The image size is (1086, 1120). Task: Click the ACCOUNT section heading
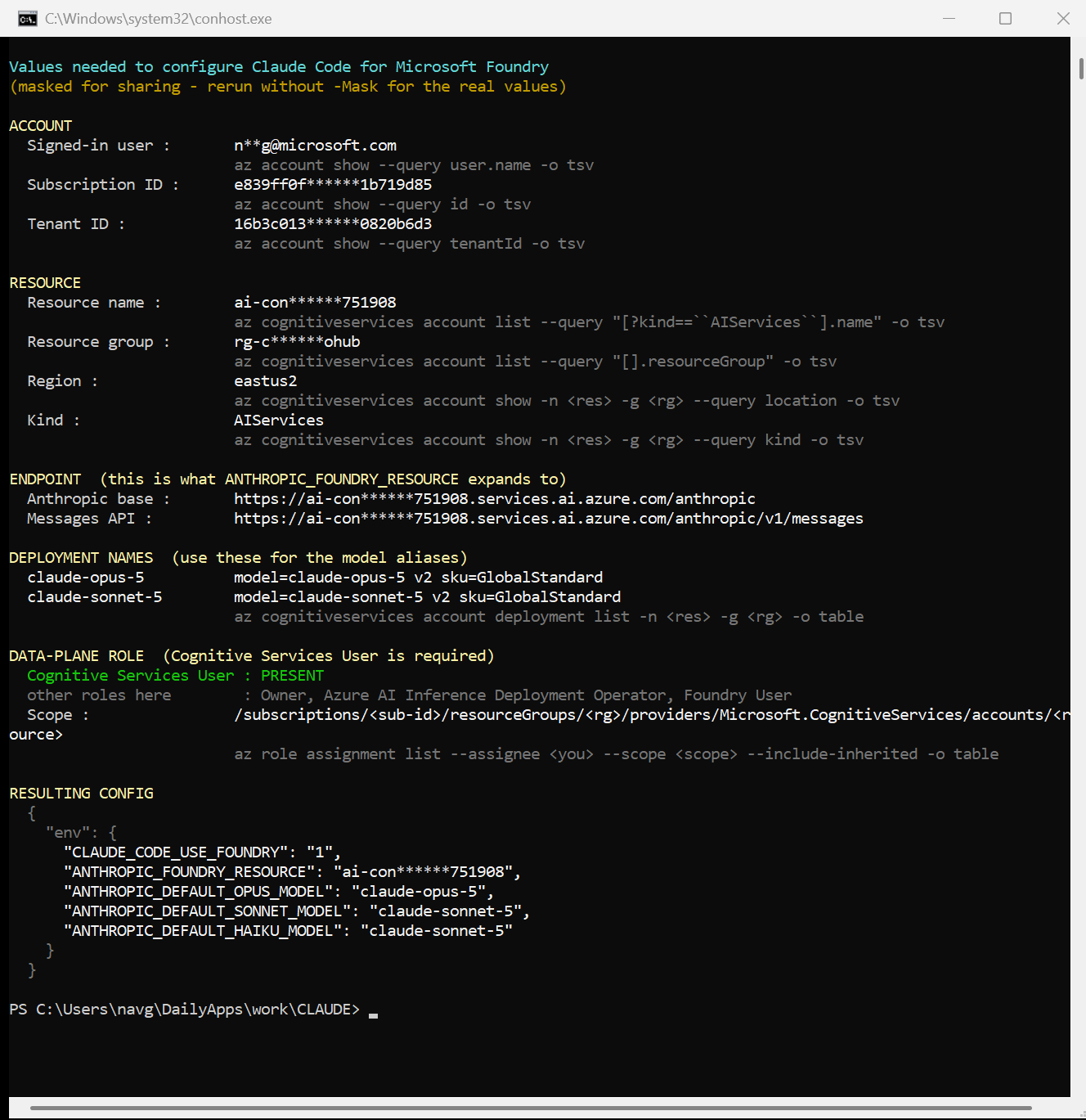tap(41, 126)
